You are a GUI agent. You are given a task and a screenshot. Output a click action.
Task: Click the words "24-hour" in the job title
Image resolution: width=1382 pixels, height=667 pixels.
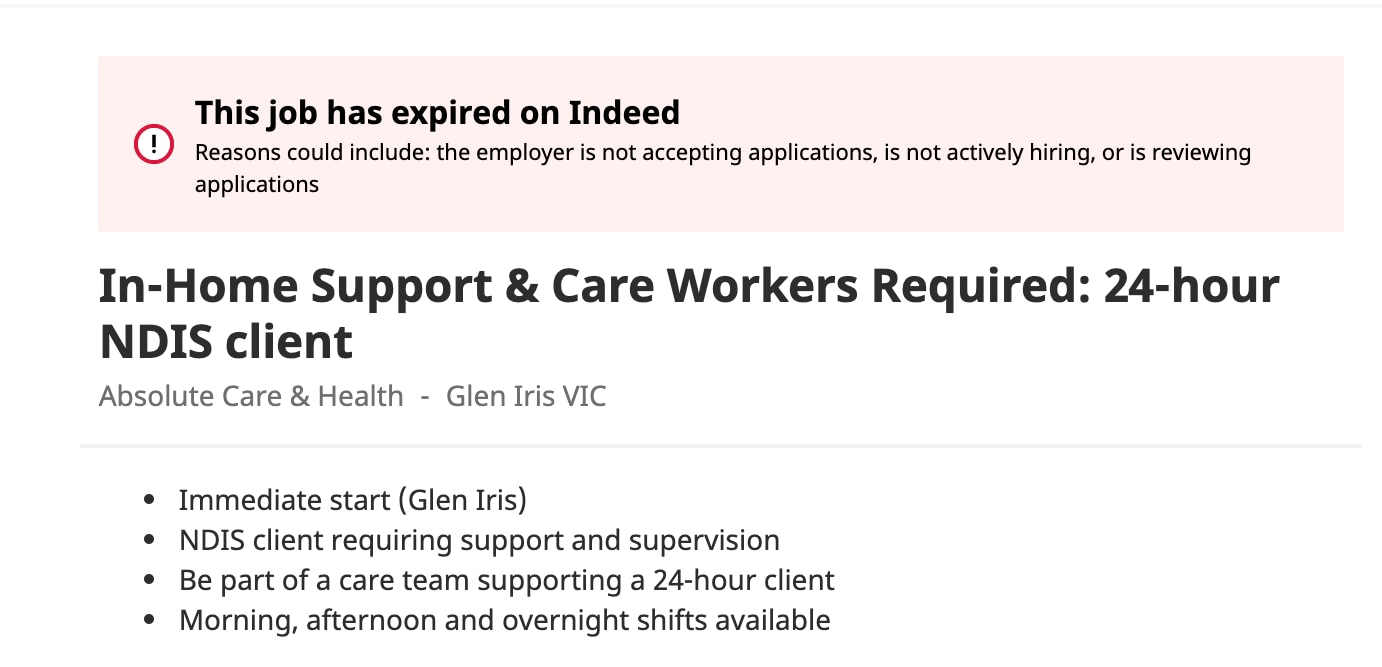click(1191, 287)
